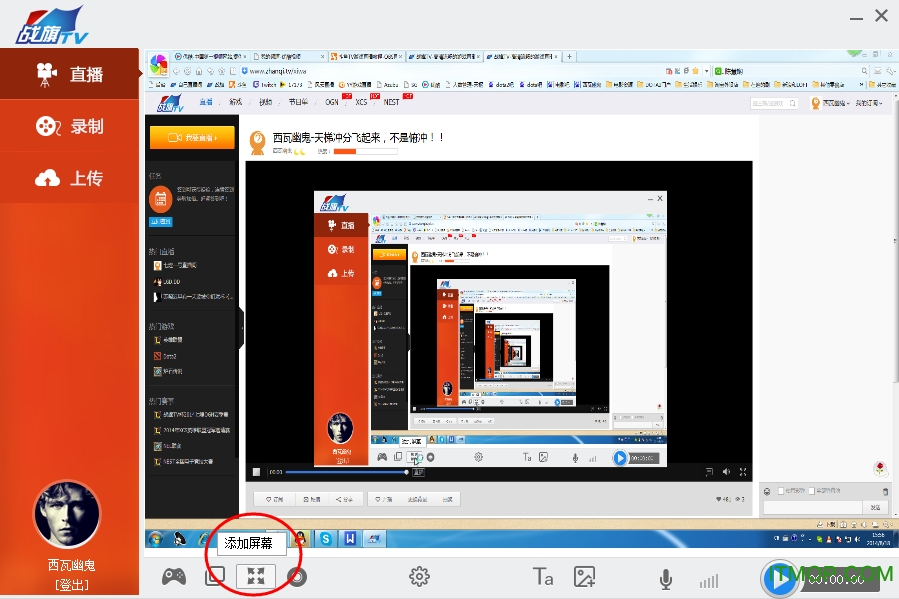899x599 pixels.
Task: Tick the second checkbox above chat input
Action: click(811, 491)
